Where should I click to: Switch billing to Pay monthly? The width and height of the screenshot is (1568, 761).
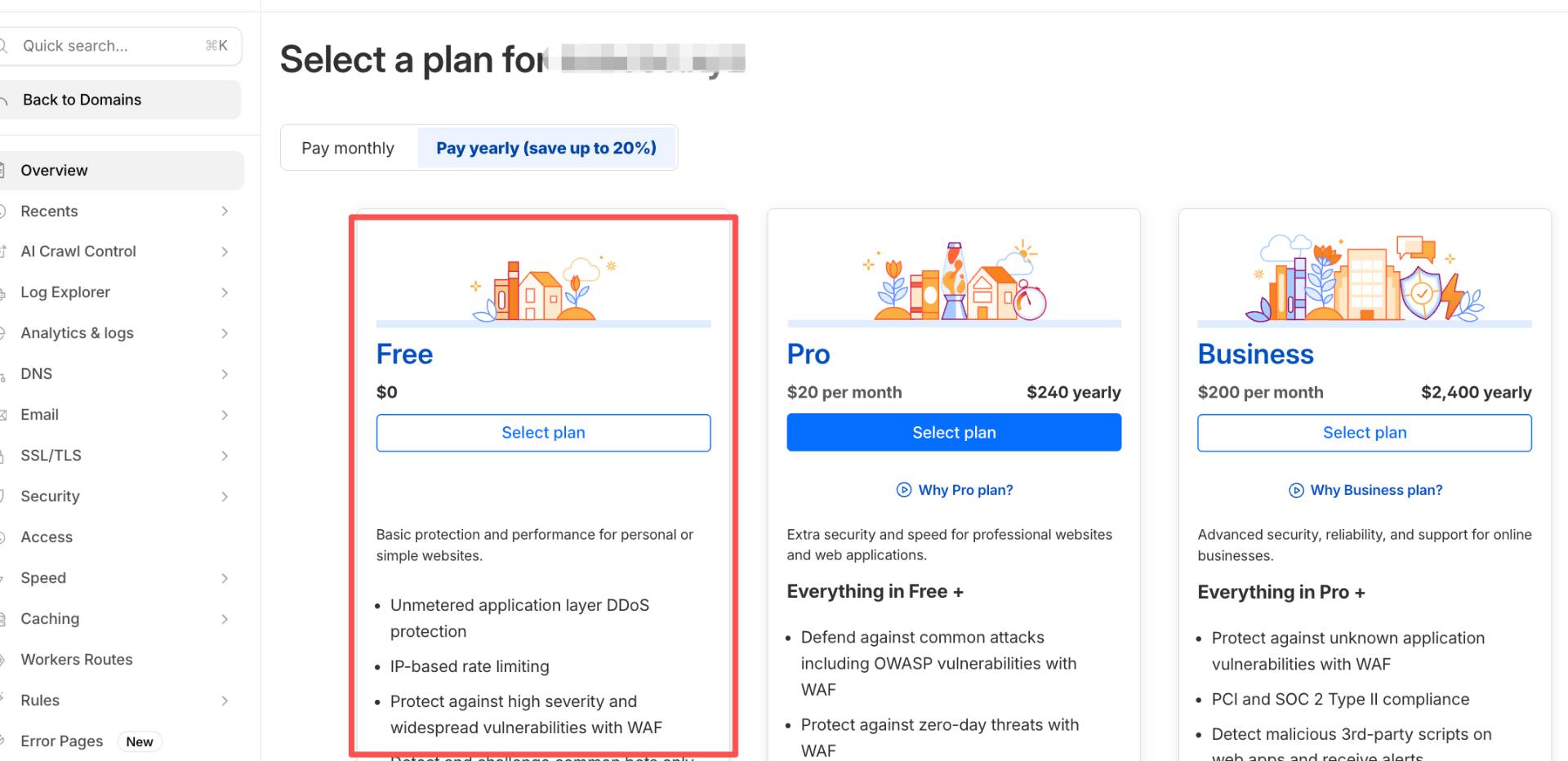[x=348, y=148]
